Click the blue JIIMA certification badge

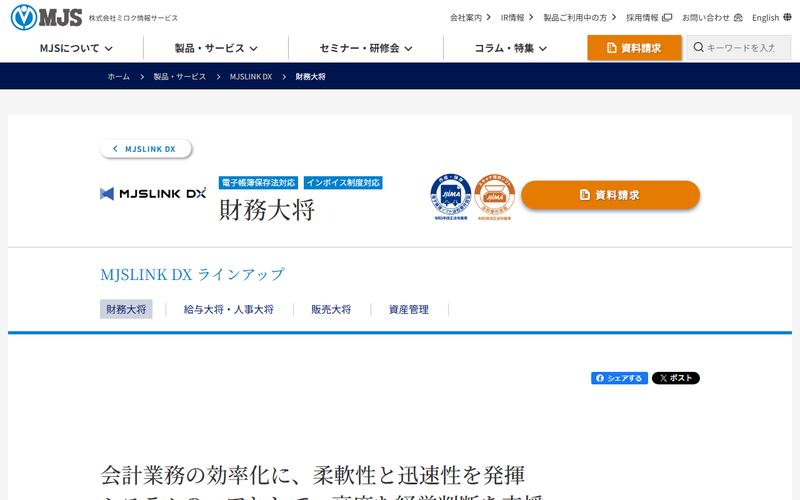coord(451,196)
